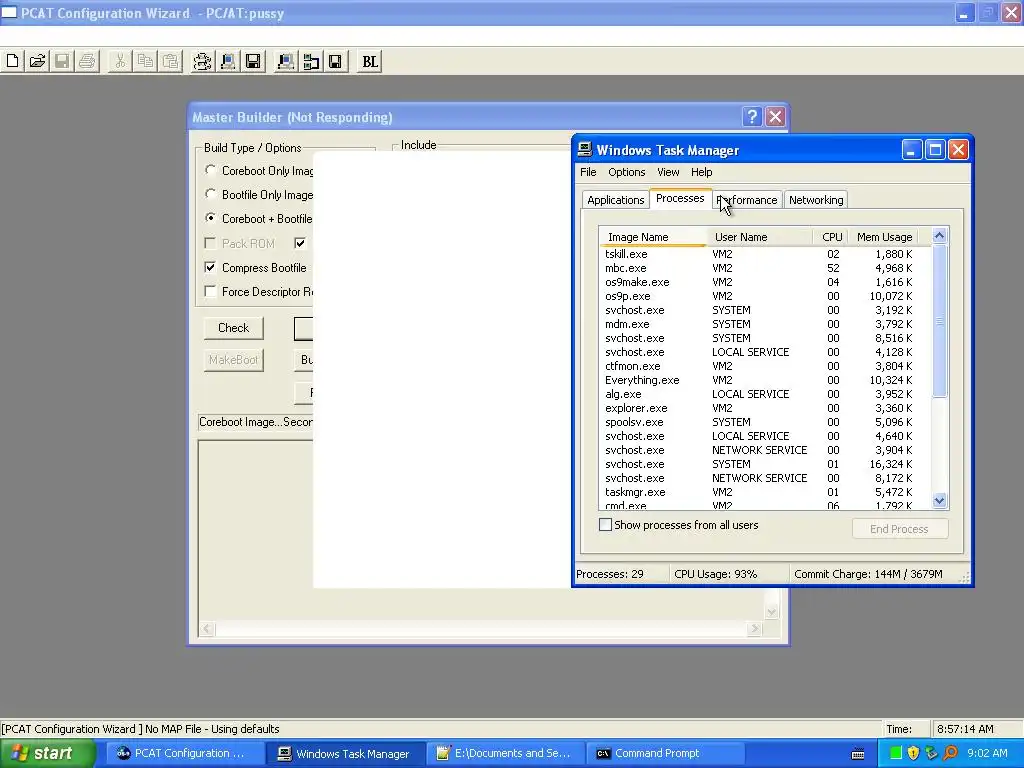Screen dimensions: 1024x768
Task: Click the computer icon left of the network icon
Action: point(285,61)
